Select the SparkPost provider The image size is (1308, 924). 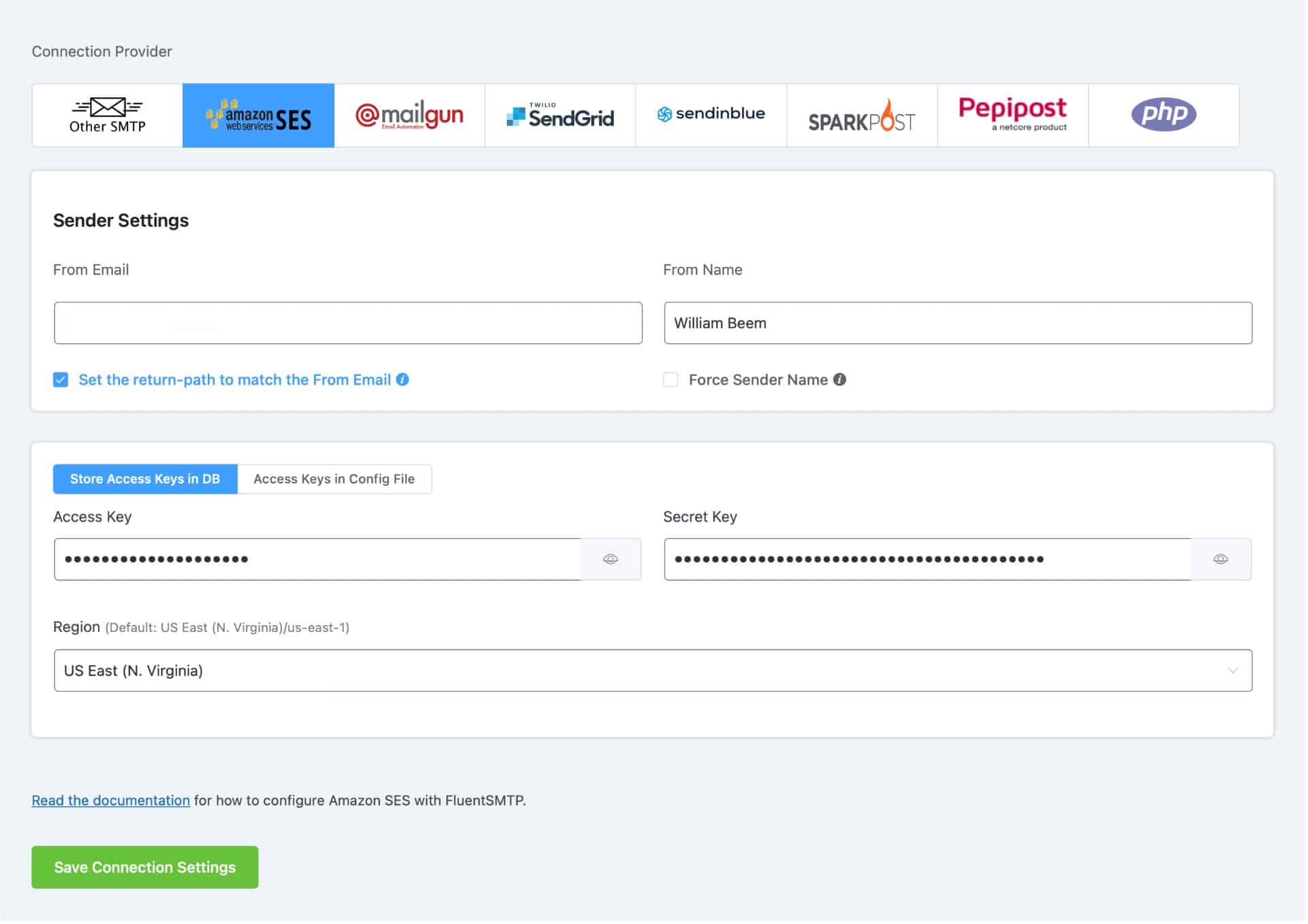pos(862,115)
